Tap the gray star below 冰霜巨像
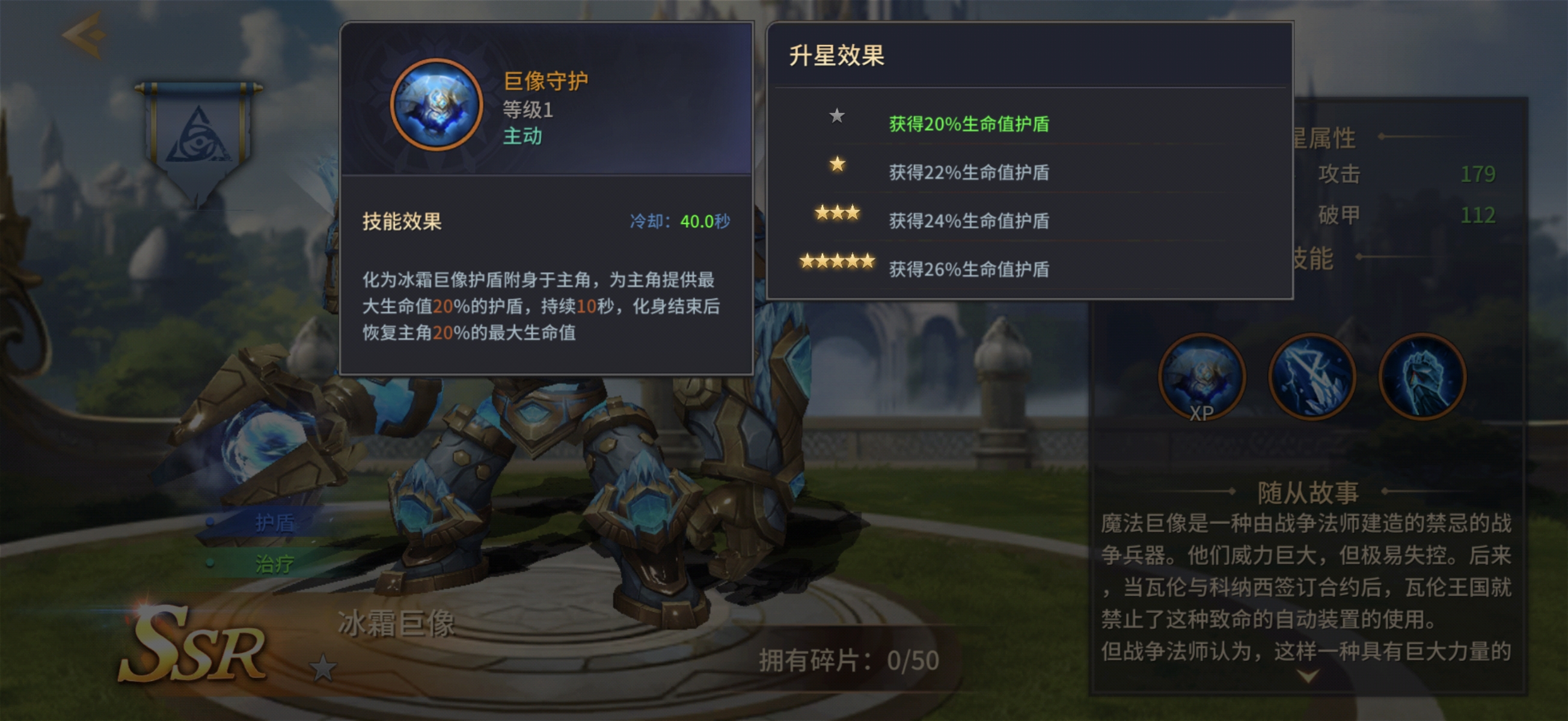The height and width of the screenshot is (721, 1568). pos(323,668)
